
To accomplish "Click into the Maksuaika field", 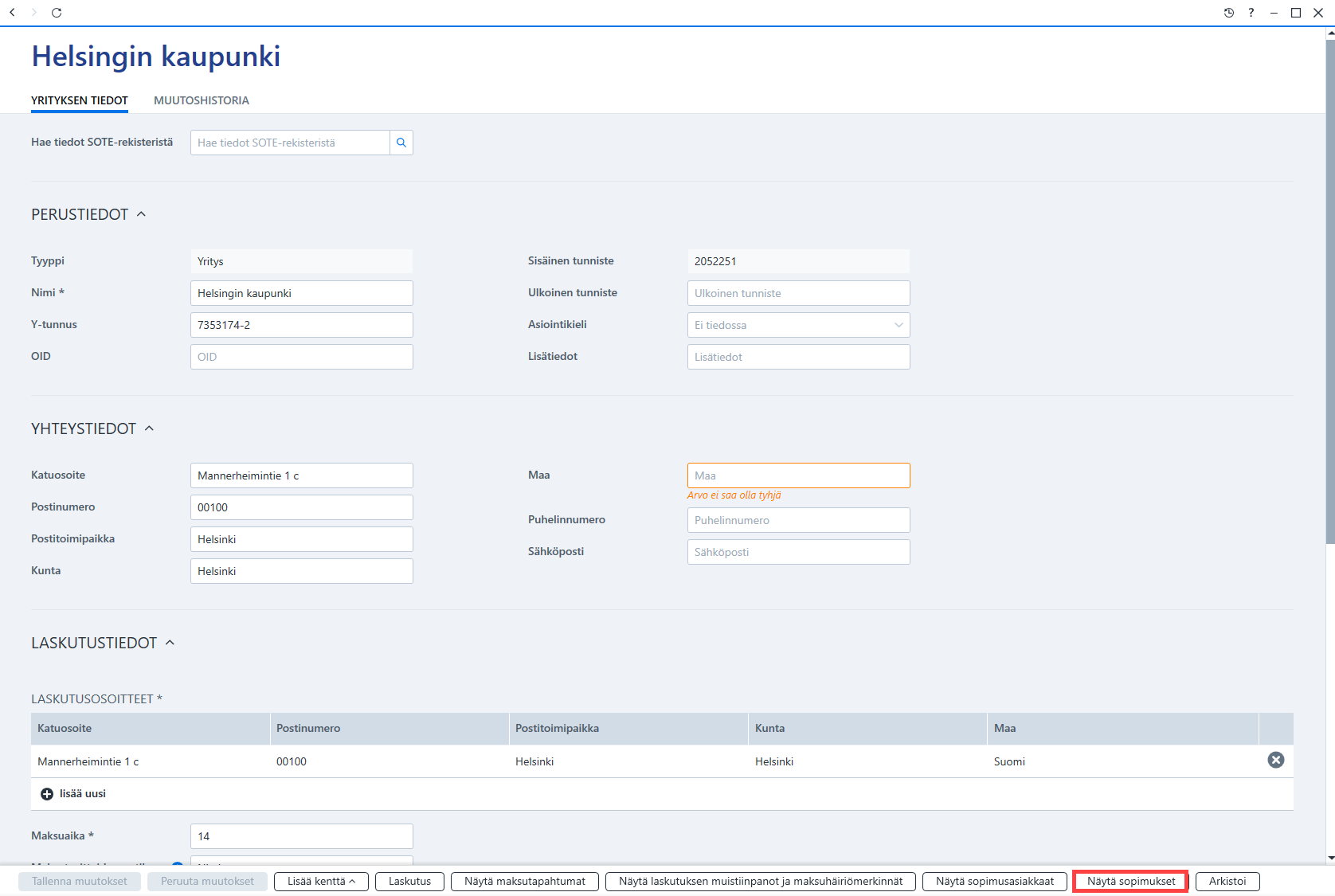I will [302, 836].
